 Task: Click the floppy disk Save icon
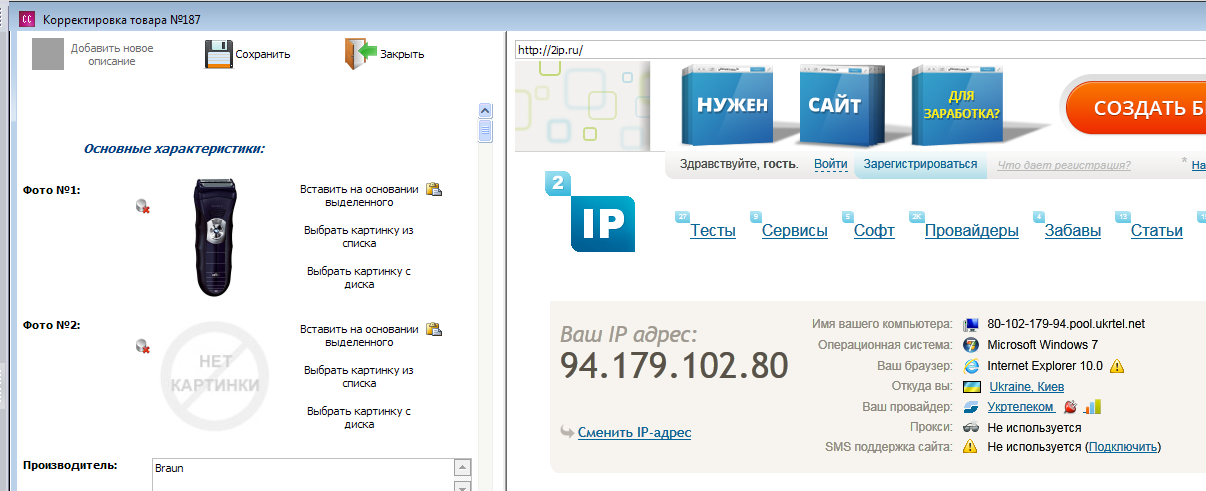click(x=218, y=54)
